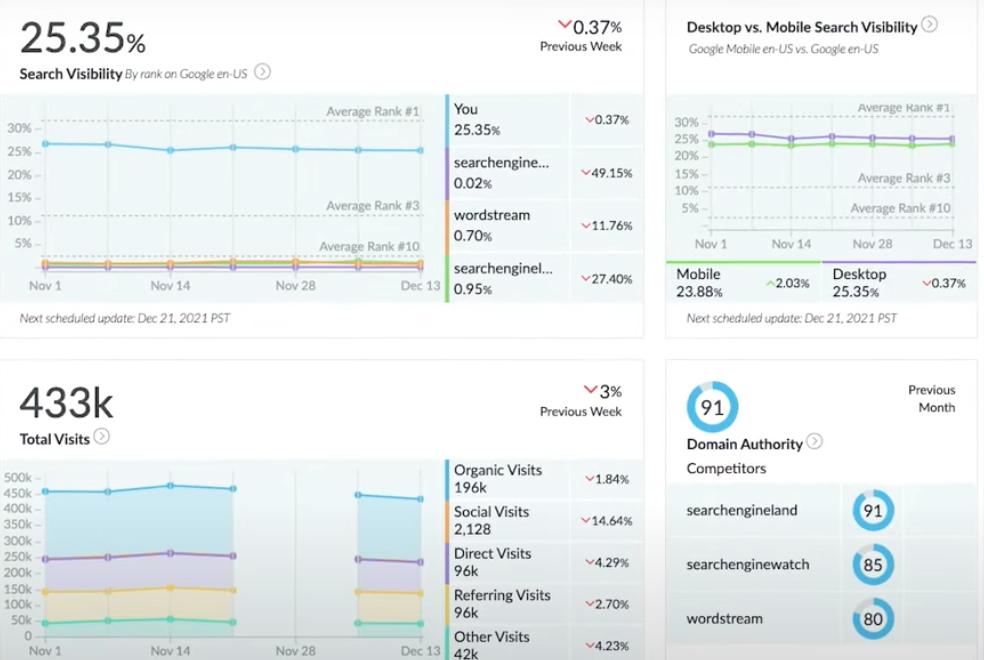Click the 2.03% mobile increase value
The width and height of the screenshot is (984, 660).
[x=788, y=284]
